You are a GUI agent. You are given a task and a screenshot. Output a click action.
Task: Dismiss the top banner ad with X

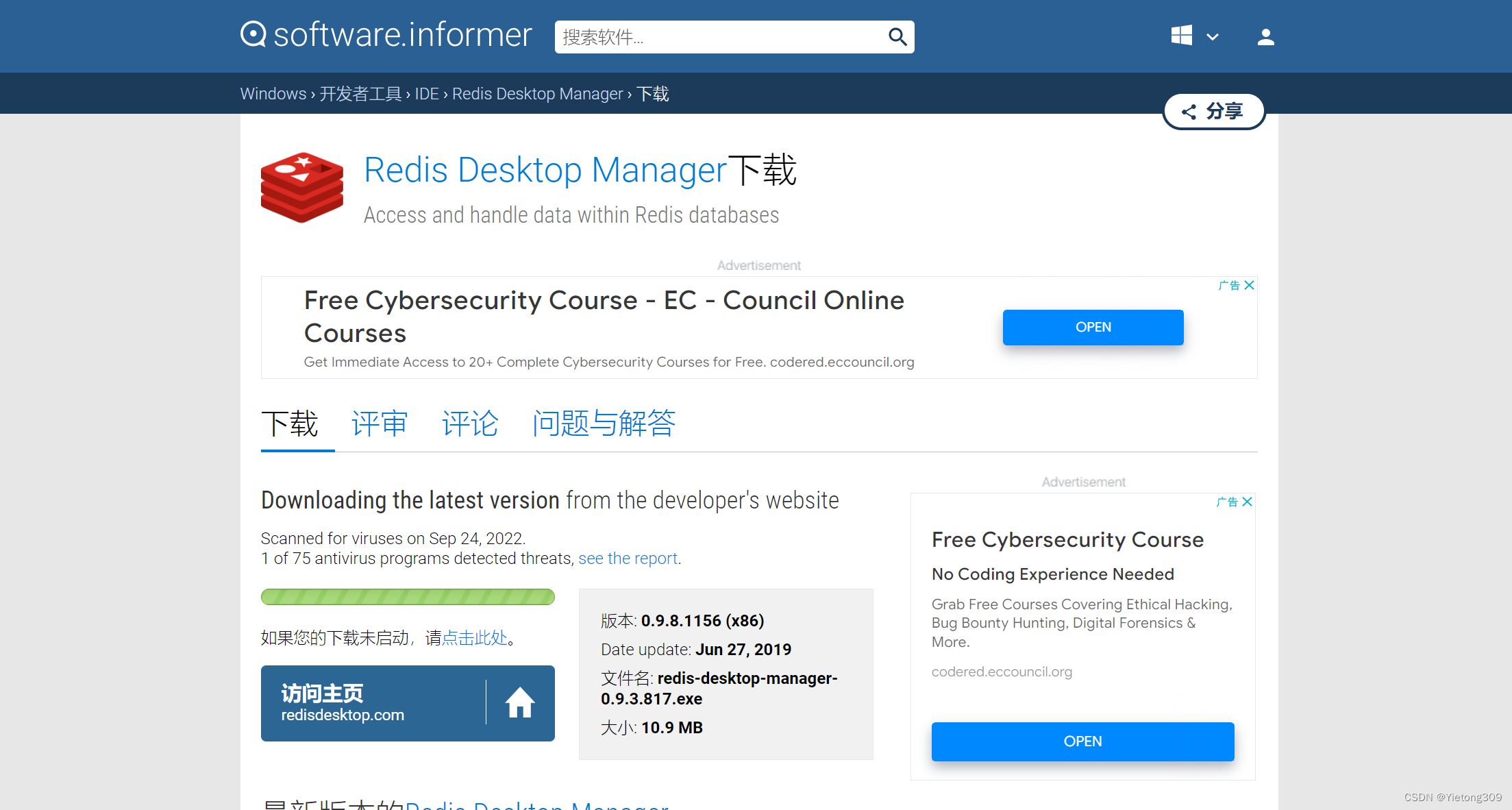coord(1249,285)
